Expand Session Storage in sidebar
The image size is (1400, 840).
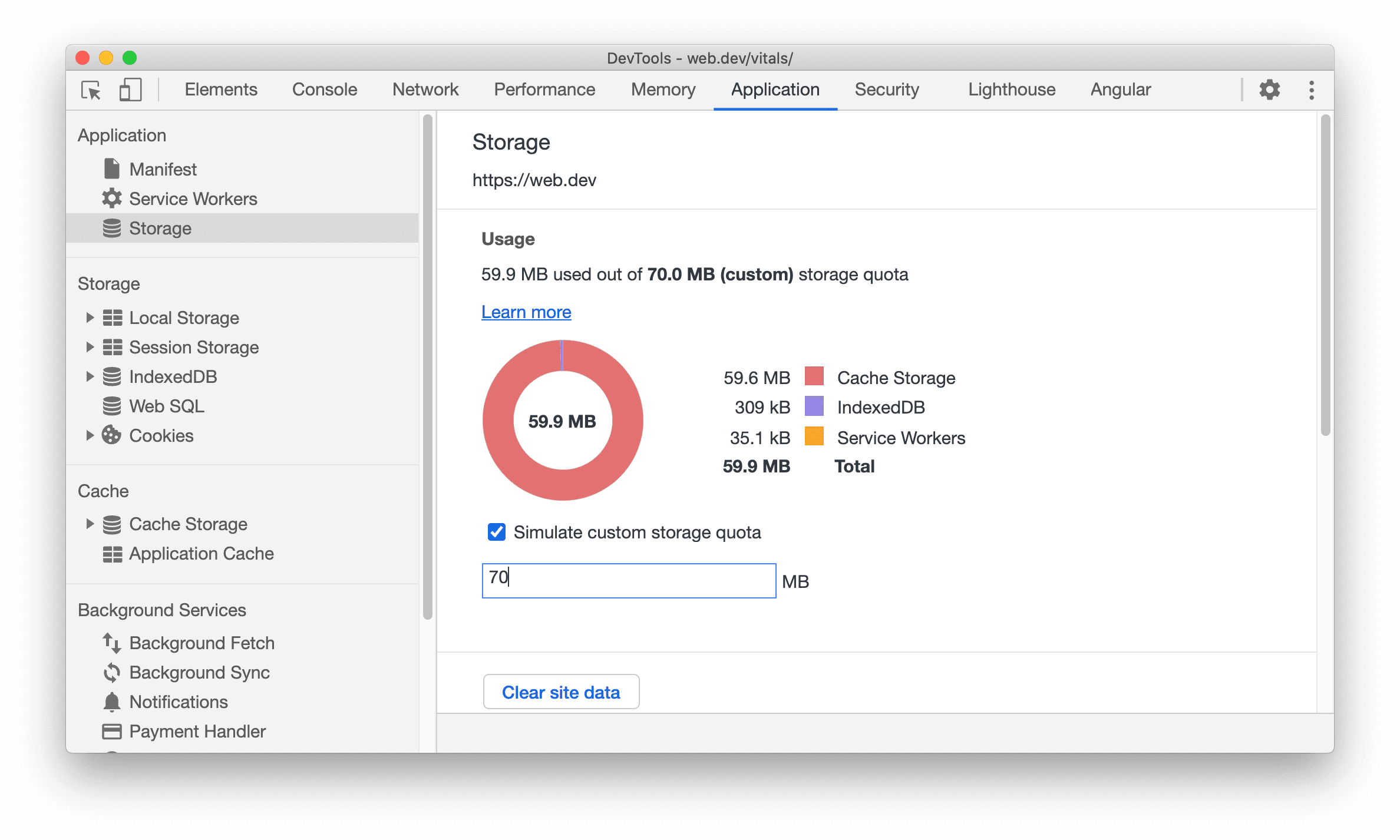click(88, 347)
